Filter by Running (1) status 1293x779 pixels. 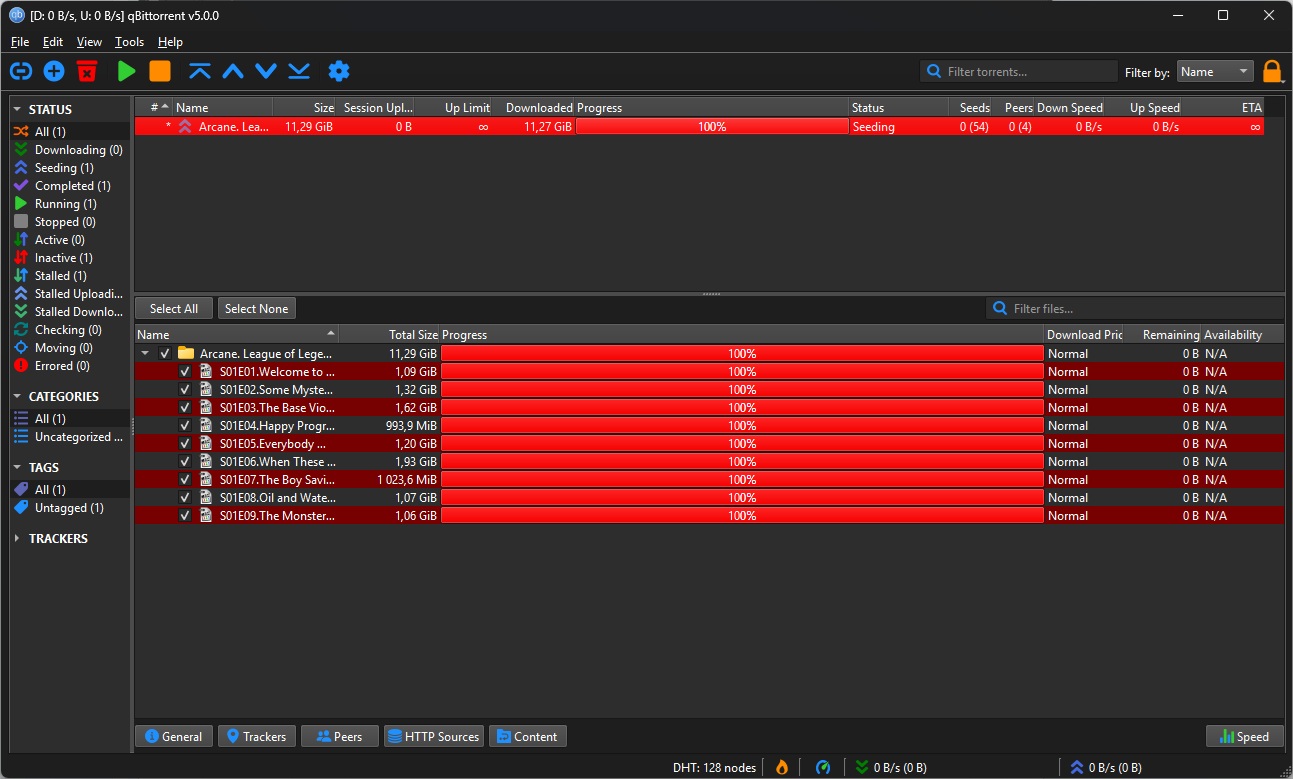70,204
